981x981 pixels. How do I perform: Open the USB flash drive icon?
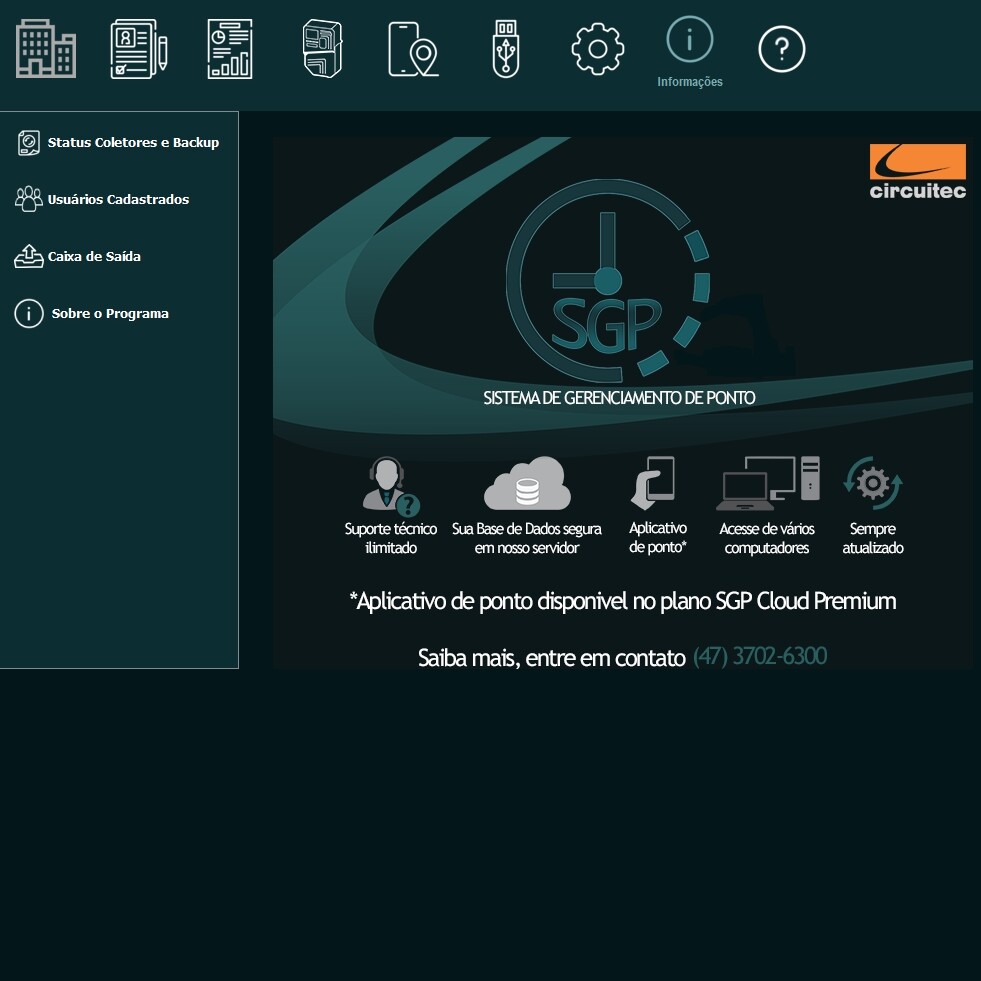coord(506,49)
